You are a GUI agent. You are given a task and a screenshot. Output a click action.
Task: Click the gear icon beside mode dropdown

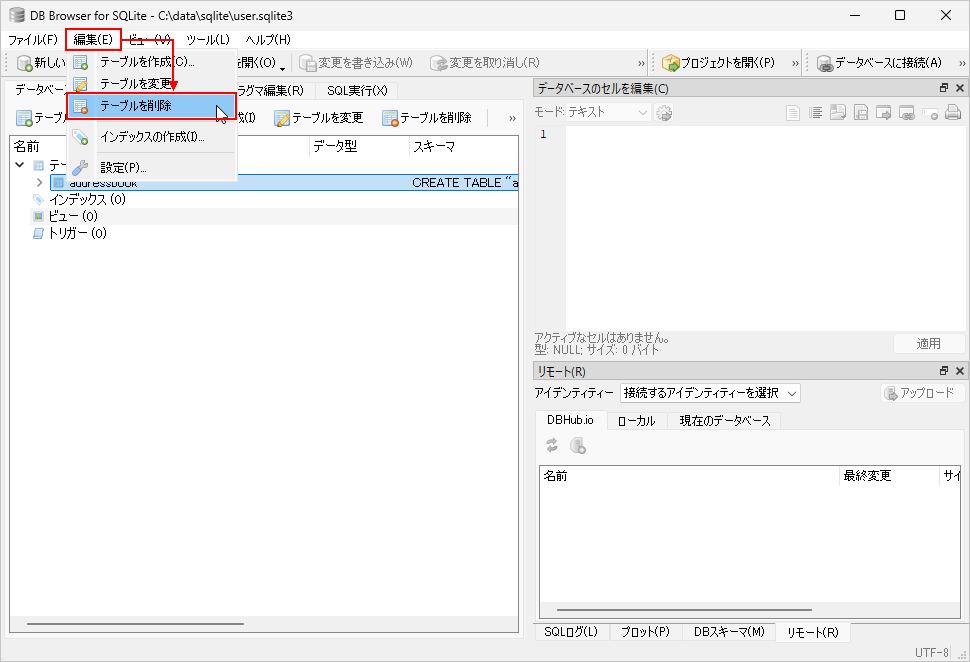[x=664, y=113]
